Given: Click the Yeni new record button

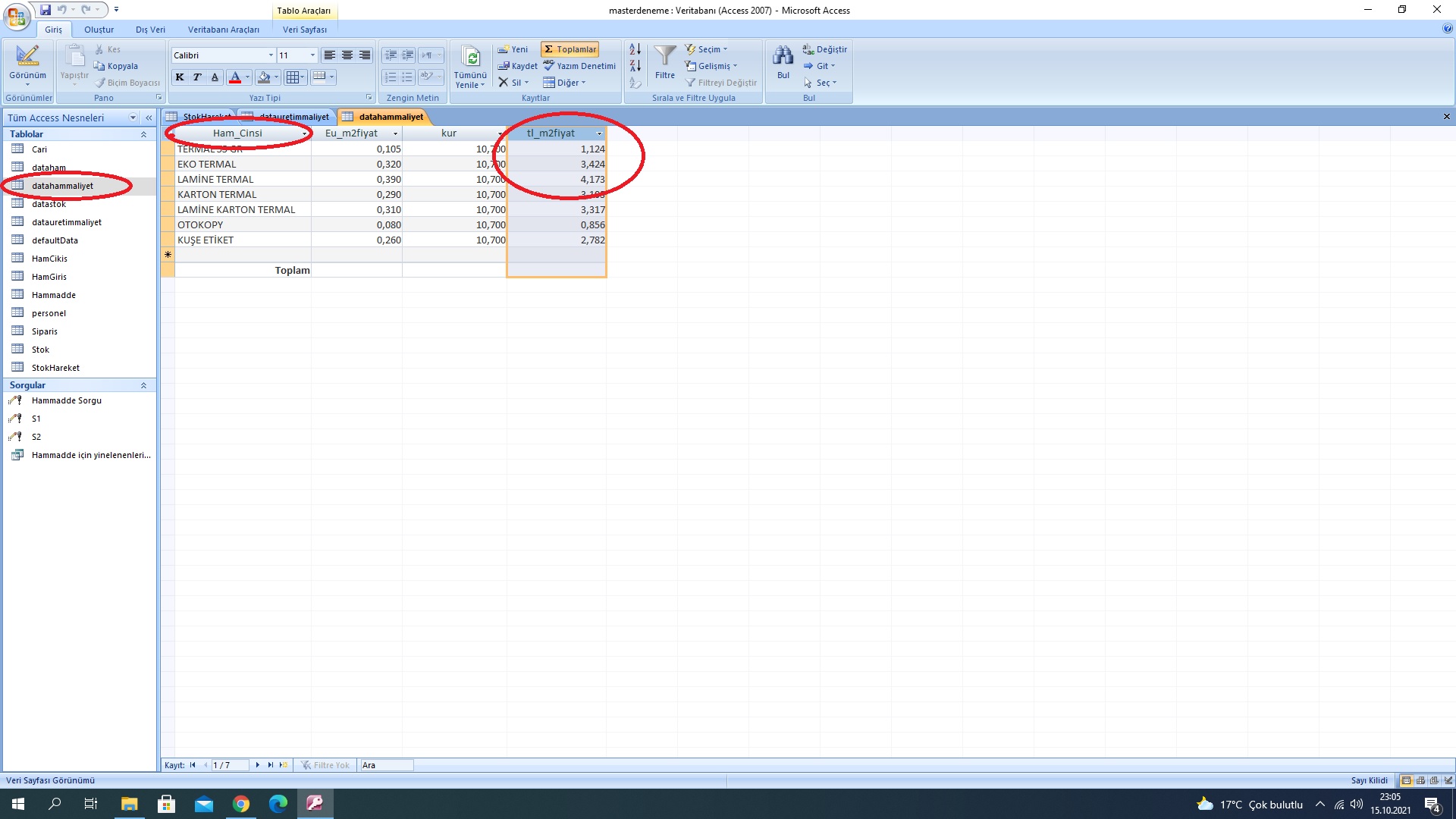Looking at the screenshot, I should 513,49.
